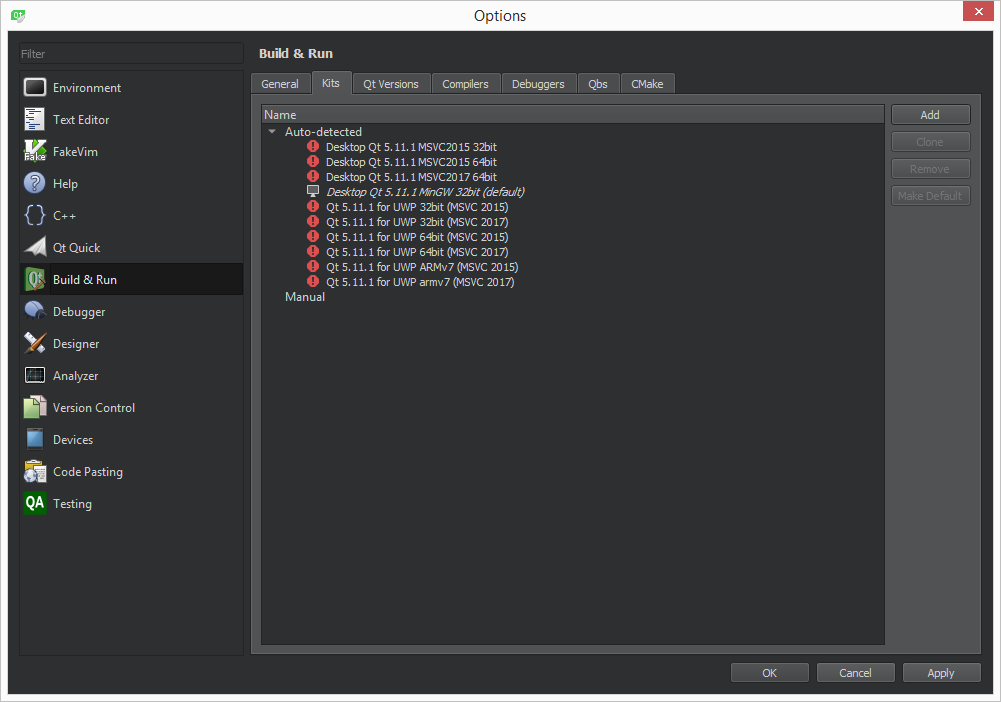
Task: Click the Cancel button
Action: (x=855, y=673)
